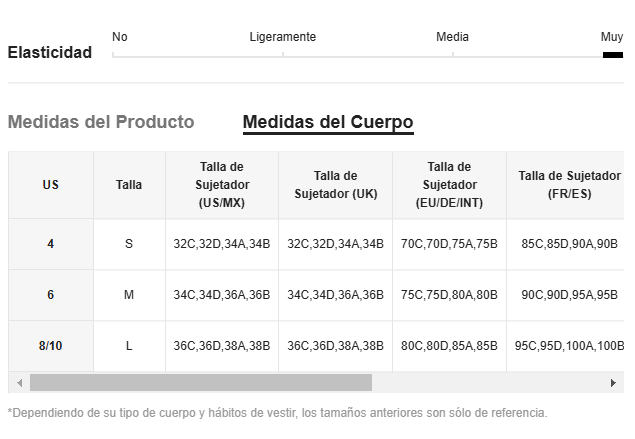Click the Talla de Sujetador (UK) header
Viewport: 635px width, 439px height.
point(335,185)
